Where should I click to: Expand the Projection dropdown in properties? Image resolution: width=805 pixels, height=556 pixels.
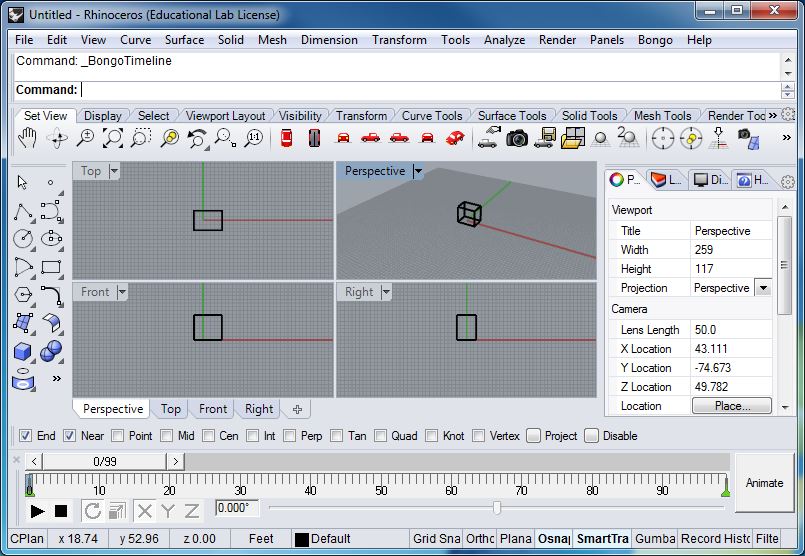point(763,288)
